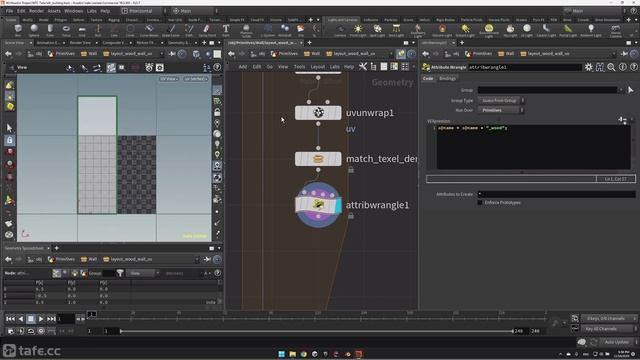Image resolution: width=640 pixels, height=360 pixels.
Task: Toggle pin on network editor pane
Action: pos(401,54)
